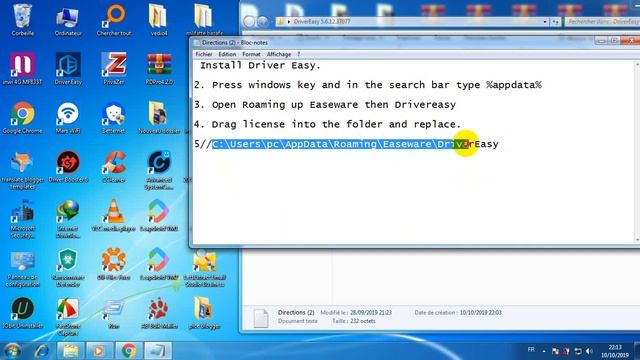Expand the Explorer address bar dropdown
Screen dimensions: 640x360
coord(545,22)
